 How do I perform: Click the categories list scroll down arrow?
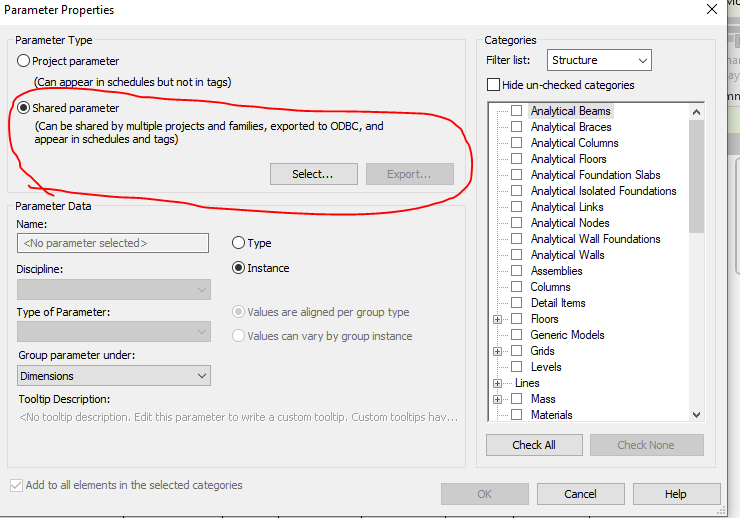click(x=696, y=415)
